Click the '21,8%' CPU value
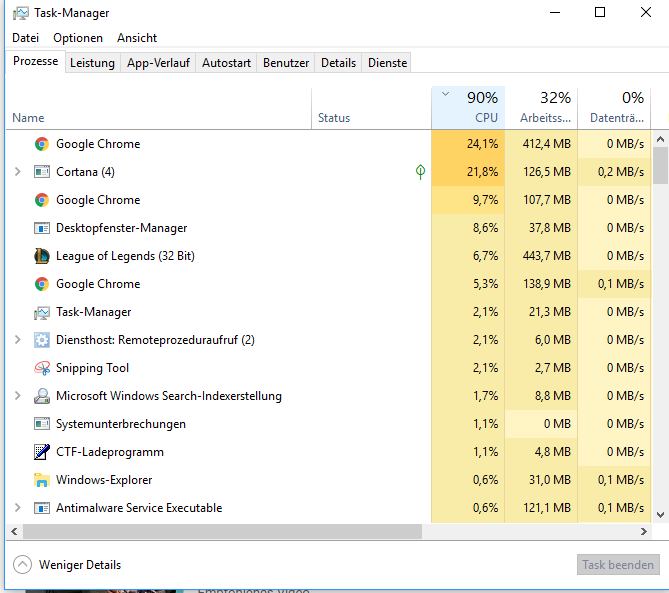 483,172
